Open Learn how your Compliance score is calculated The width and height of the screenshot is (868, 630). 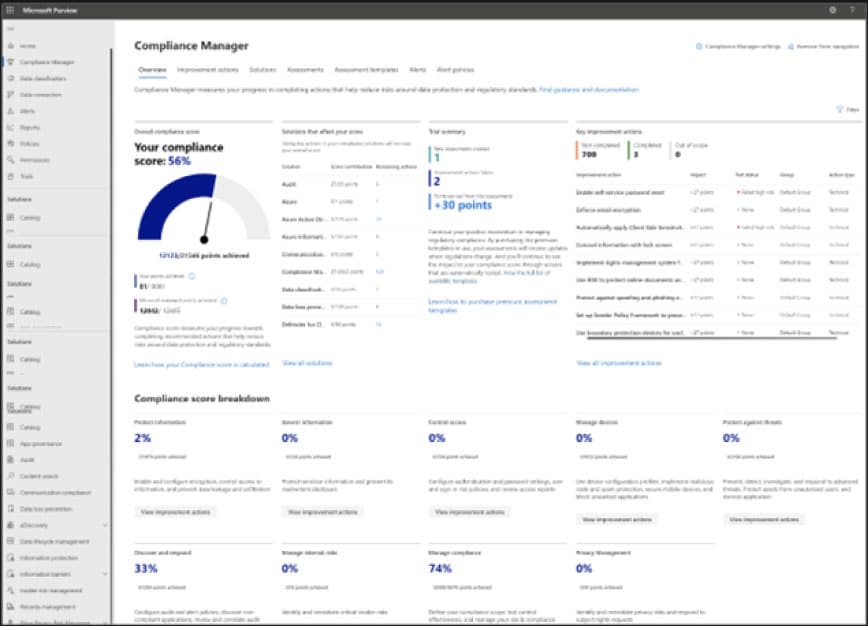(202, 365)
